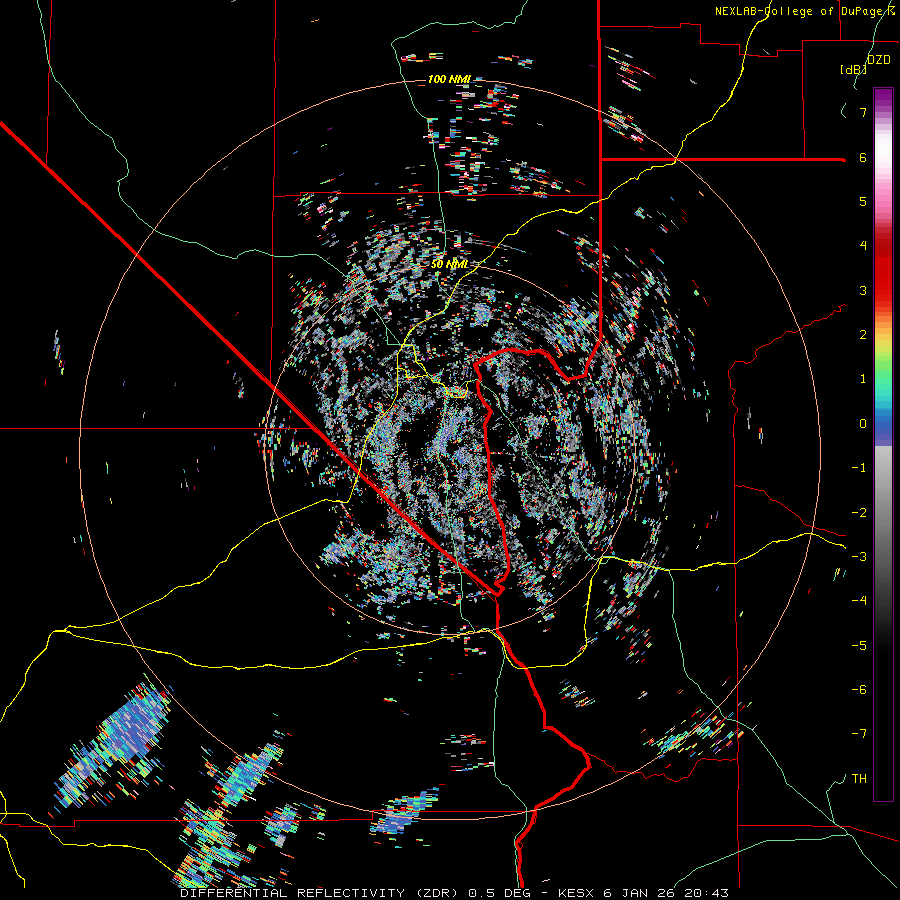The image size is (900, 900).
Task: Click the 50 NMI range ring label
Action: click(449, 264)
